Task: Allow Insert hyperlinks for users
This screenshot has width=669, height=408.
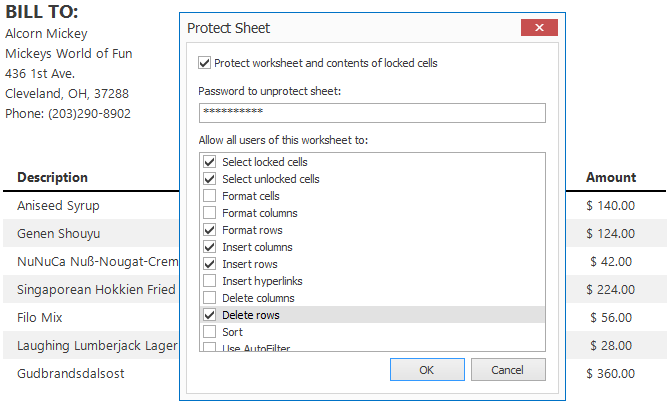Action: (209, 281)
